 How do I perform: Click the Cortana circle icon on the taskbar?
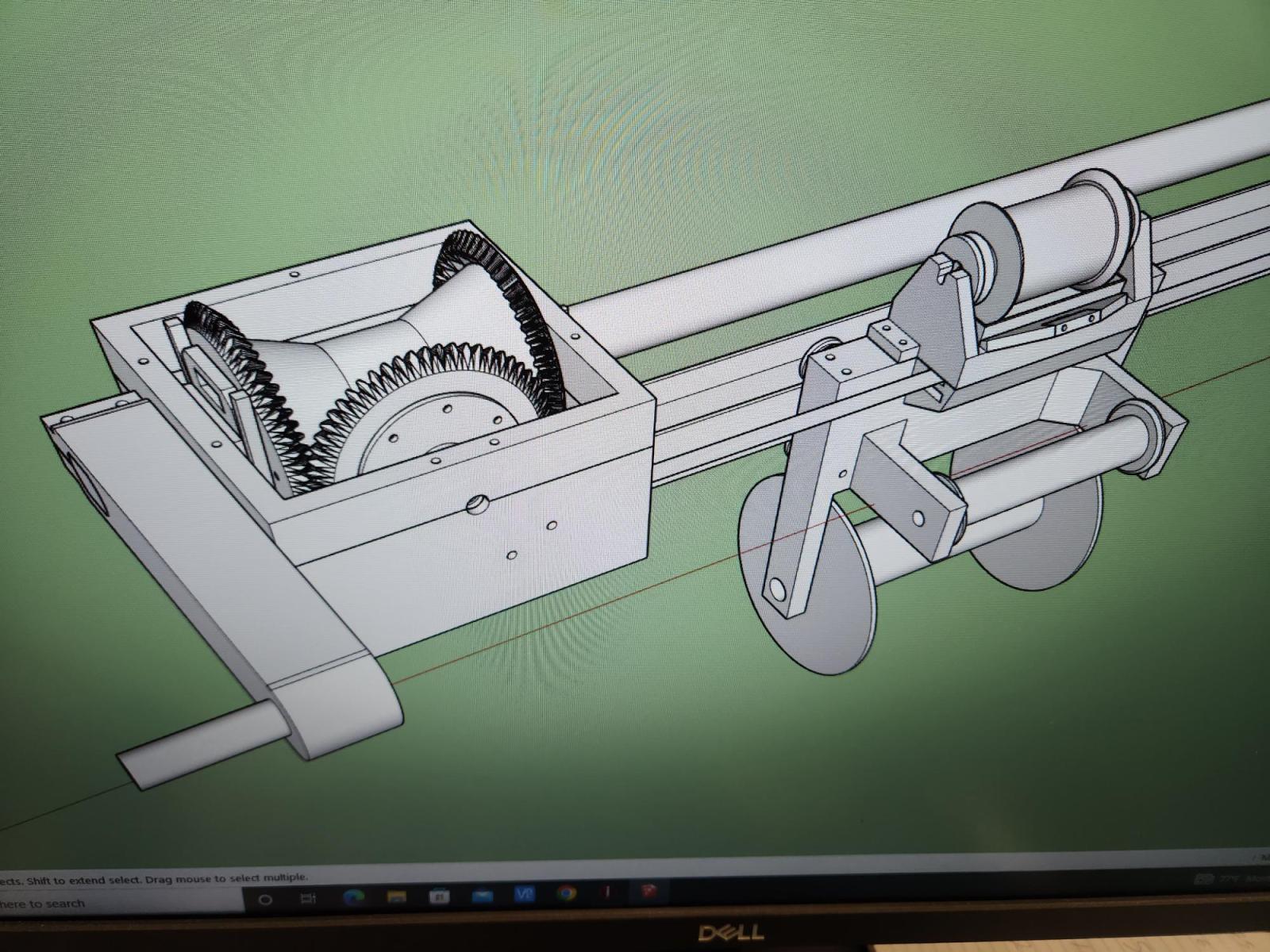click(266, 899)
